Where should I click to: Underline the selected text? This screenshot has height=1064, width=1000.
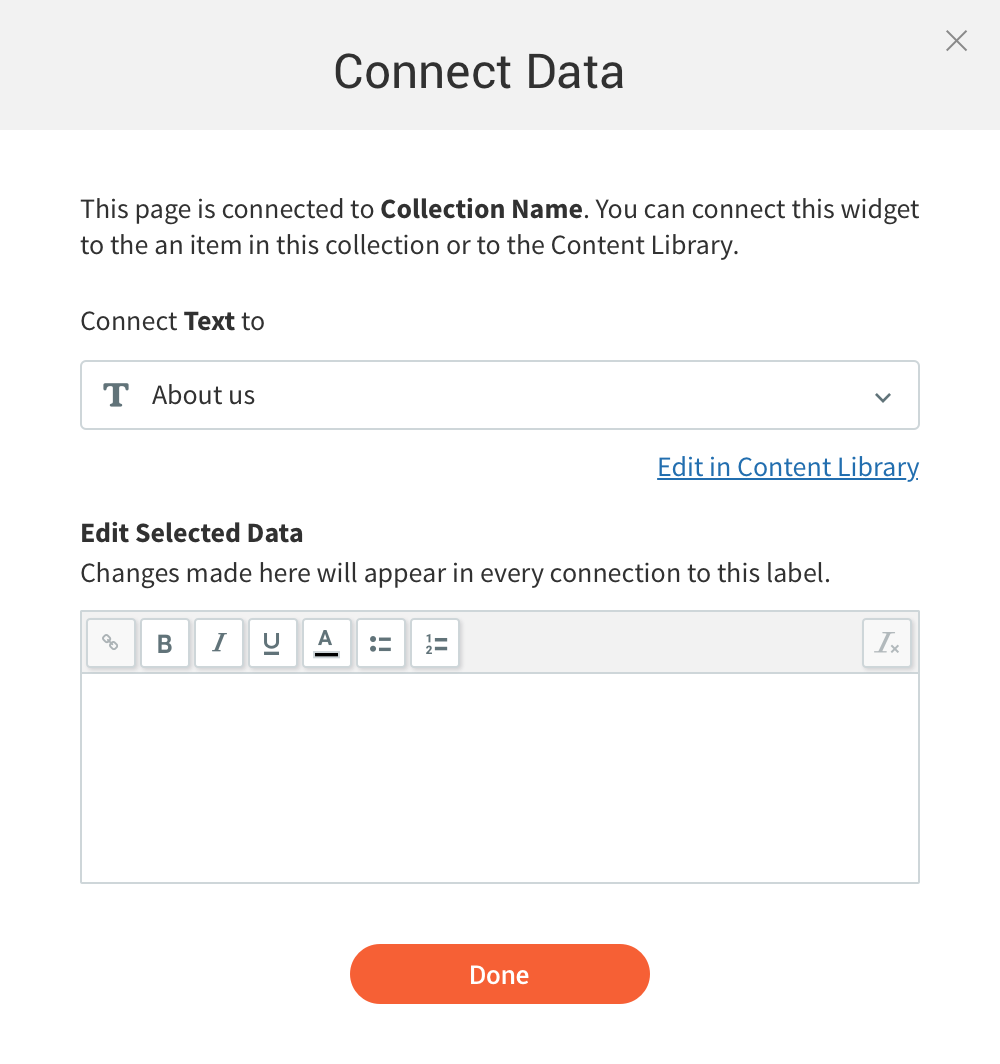273,643
